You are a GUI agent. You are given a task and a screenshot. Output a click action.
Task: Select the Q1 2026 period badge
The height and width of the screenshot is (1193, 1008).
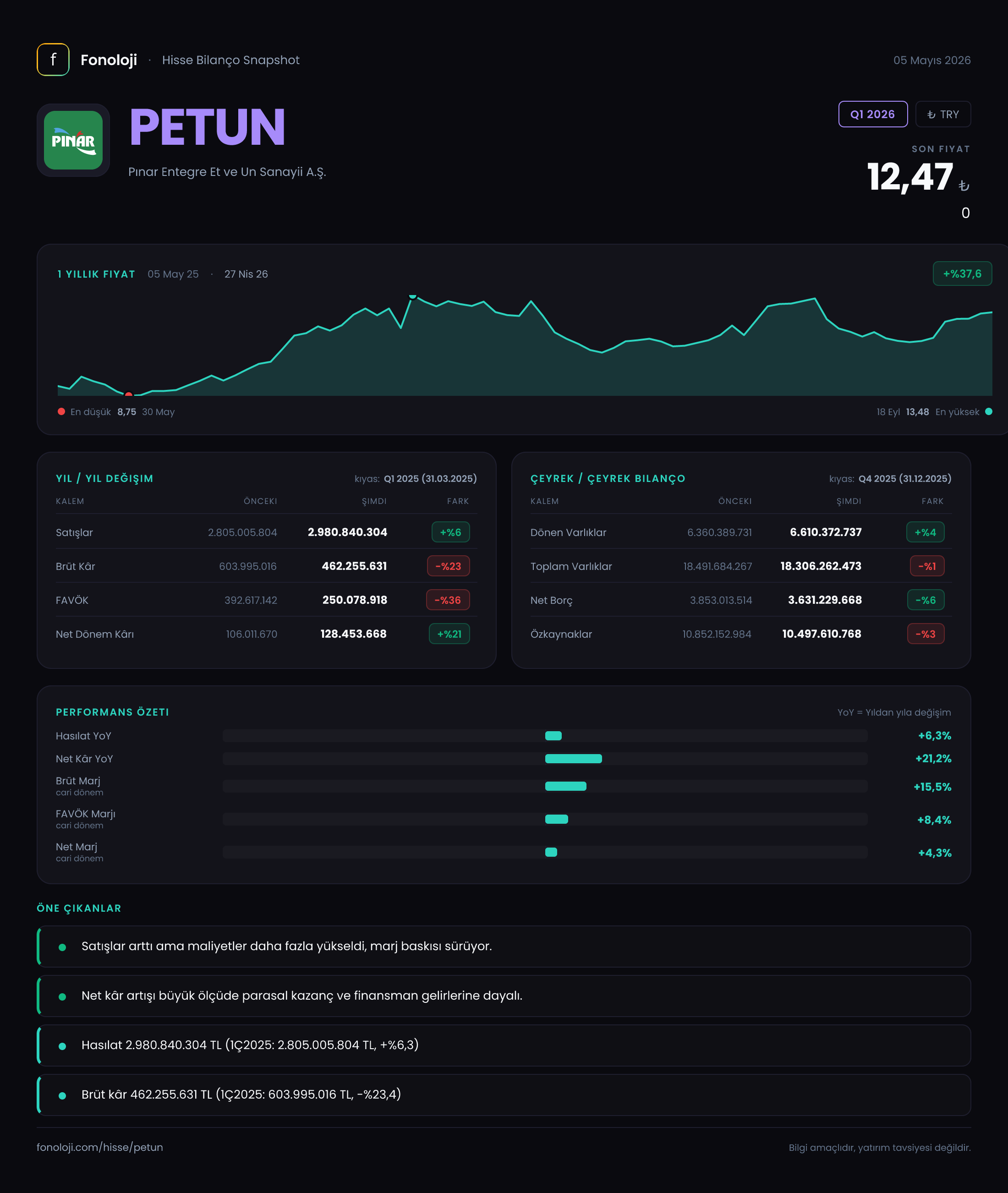pos(872,114)
